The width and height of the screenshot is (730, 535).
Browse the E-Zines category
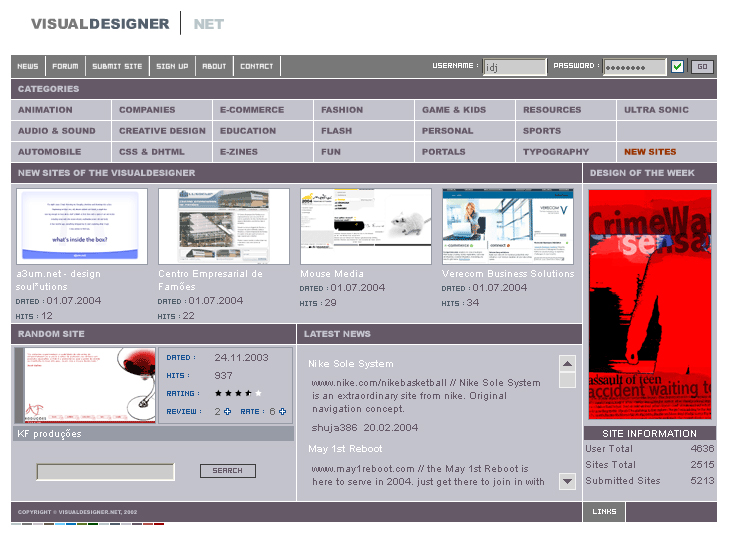coord(239,152)
